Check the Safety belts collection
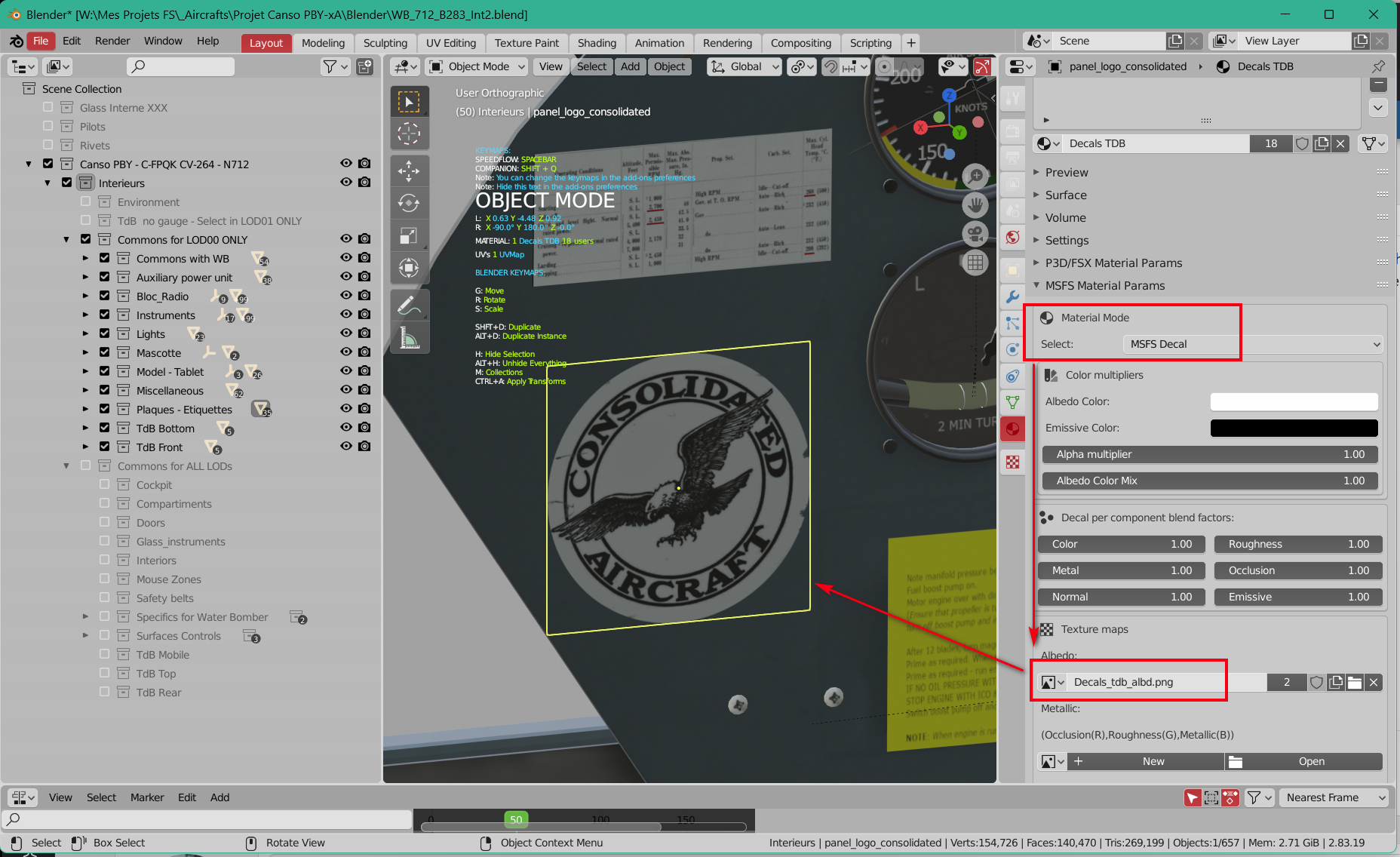 click(105, 597)
